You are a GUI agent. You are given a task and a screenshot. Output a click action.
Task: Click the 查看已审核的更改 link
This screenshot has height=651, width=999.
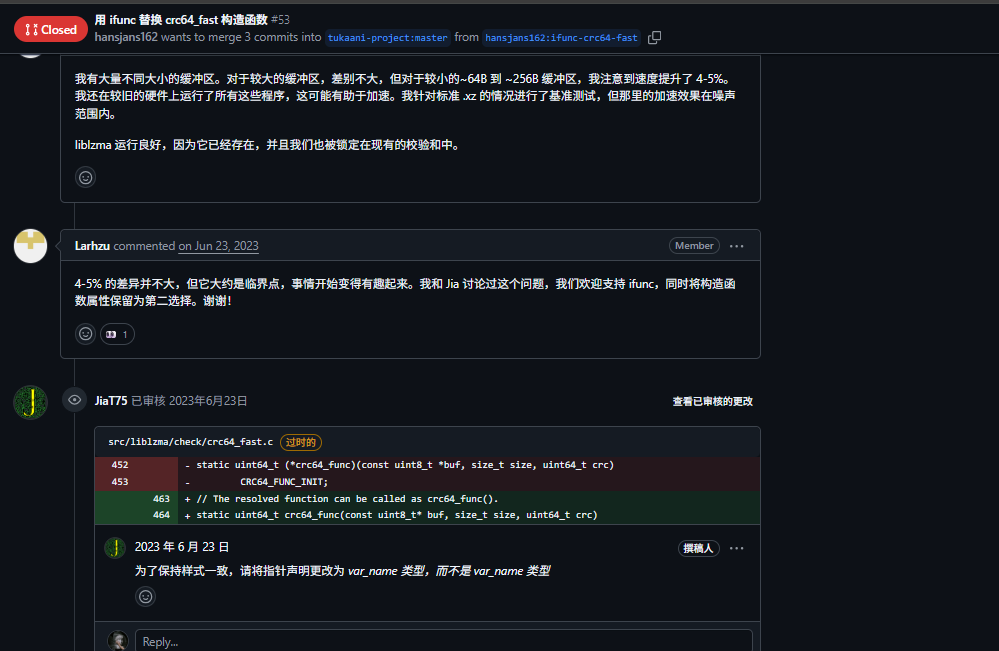coord(712,401)
